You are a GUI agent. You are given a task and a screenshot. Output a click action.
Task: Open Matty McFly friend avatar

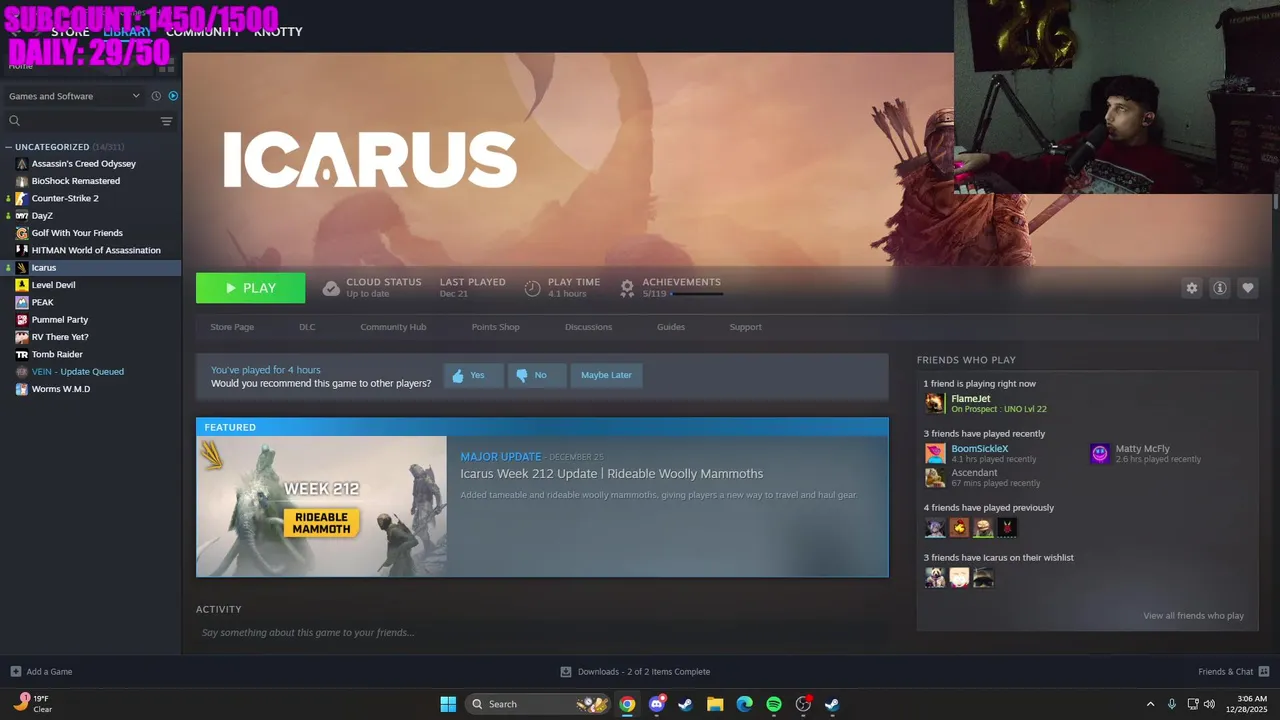(1100, 454)
